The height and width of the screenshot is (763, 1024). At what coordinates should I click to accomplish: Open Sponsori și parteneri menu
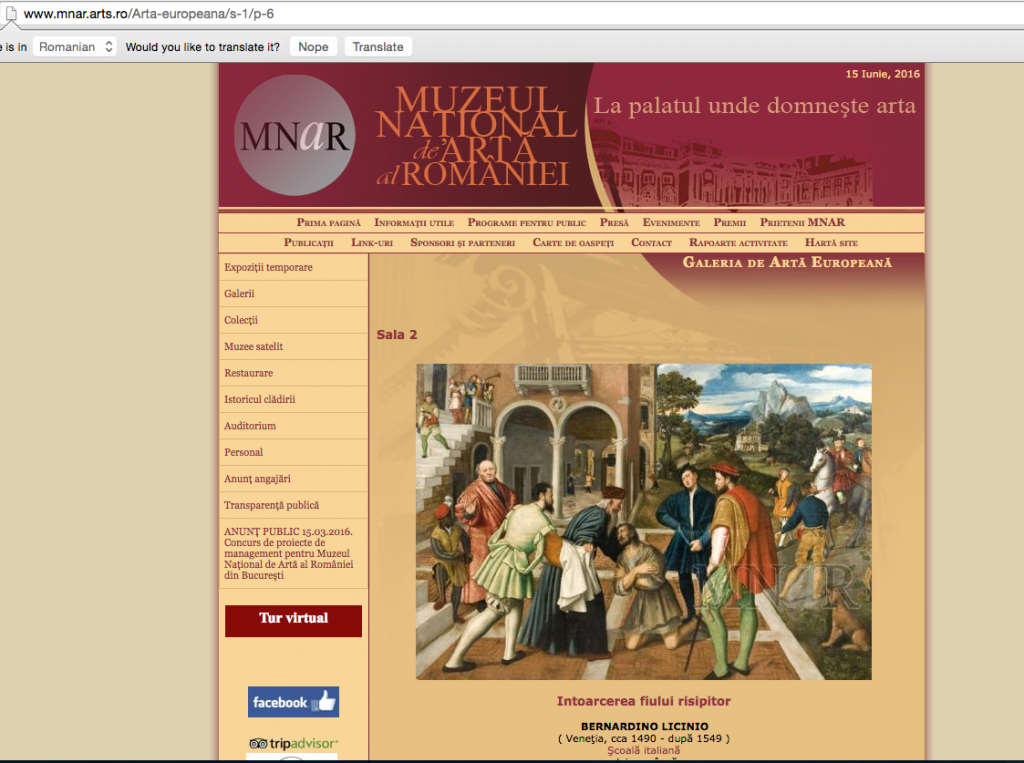pos(463,242)
